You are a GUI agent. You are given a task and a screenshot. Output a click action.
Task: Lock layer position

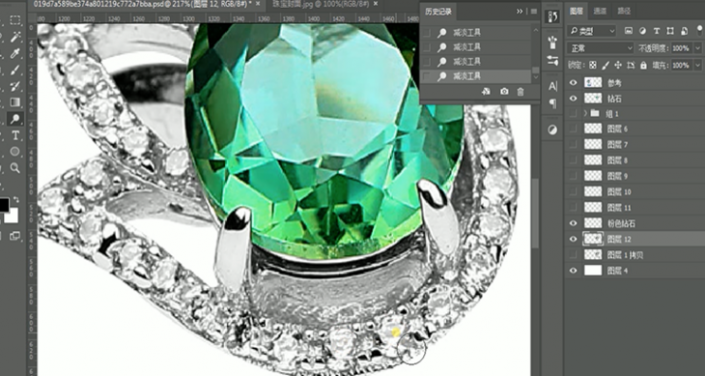point(618,65)
